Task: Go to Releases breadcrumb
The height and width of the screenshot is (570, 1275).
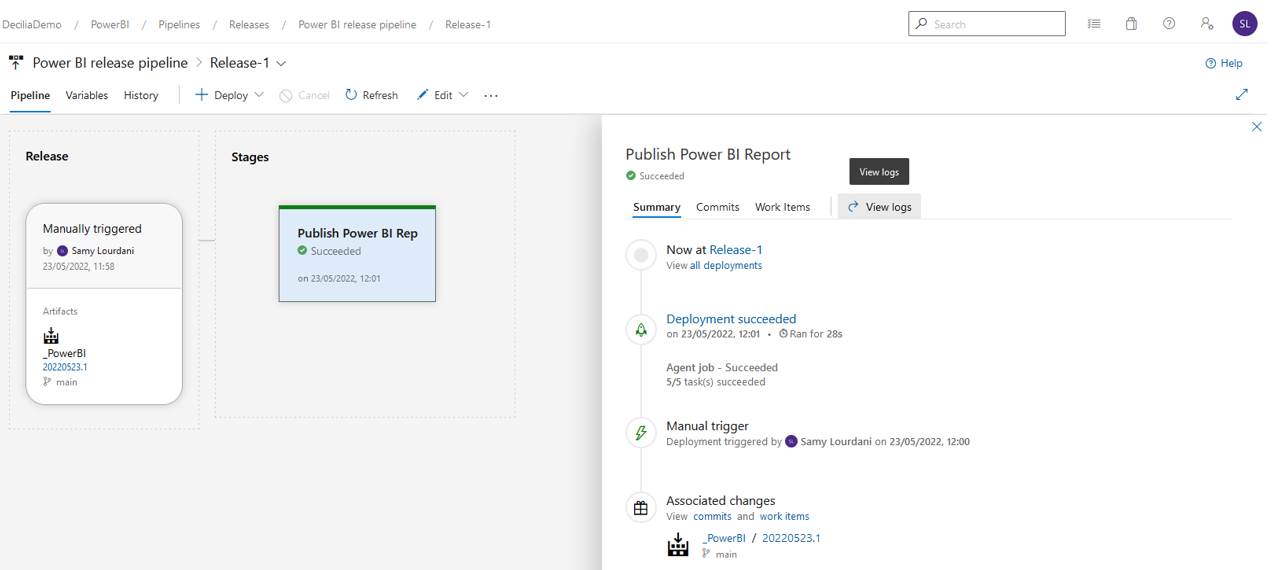Action: coord(249,24)
